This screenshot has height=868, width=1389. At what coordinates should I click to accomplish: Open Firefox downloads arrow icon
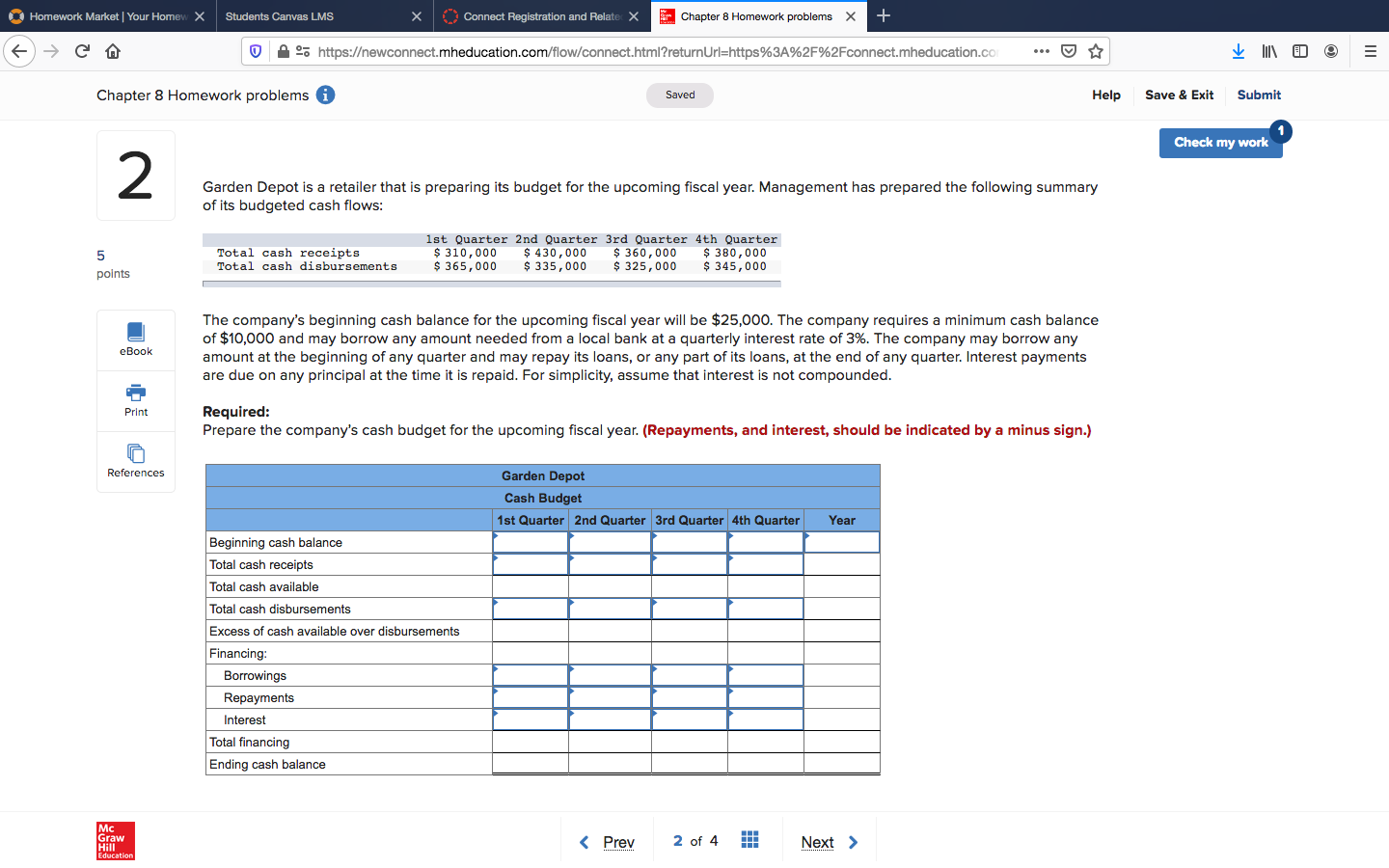[1239, 51]
